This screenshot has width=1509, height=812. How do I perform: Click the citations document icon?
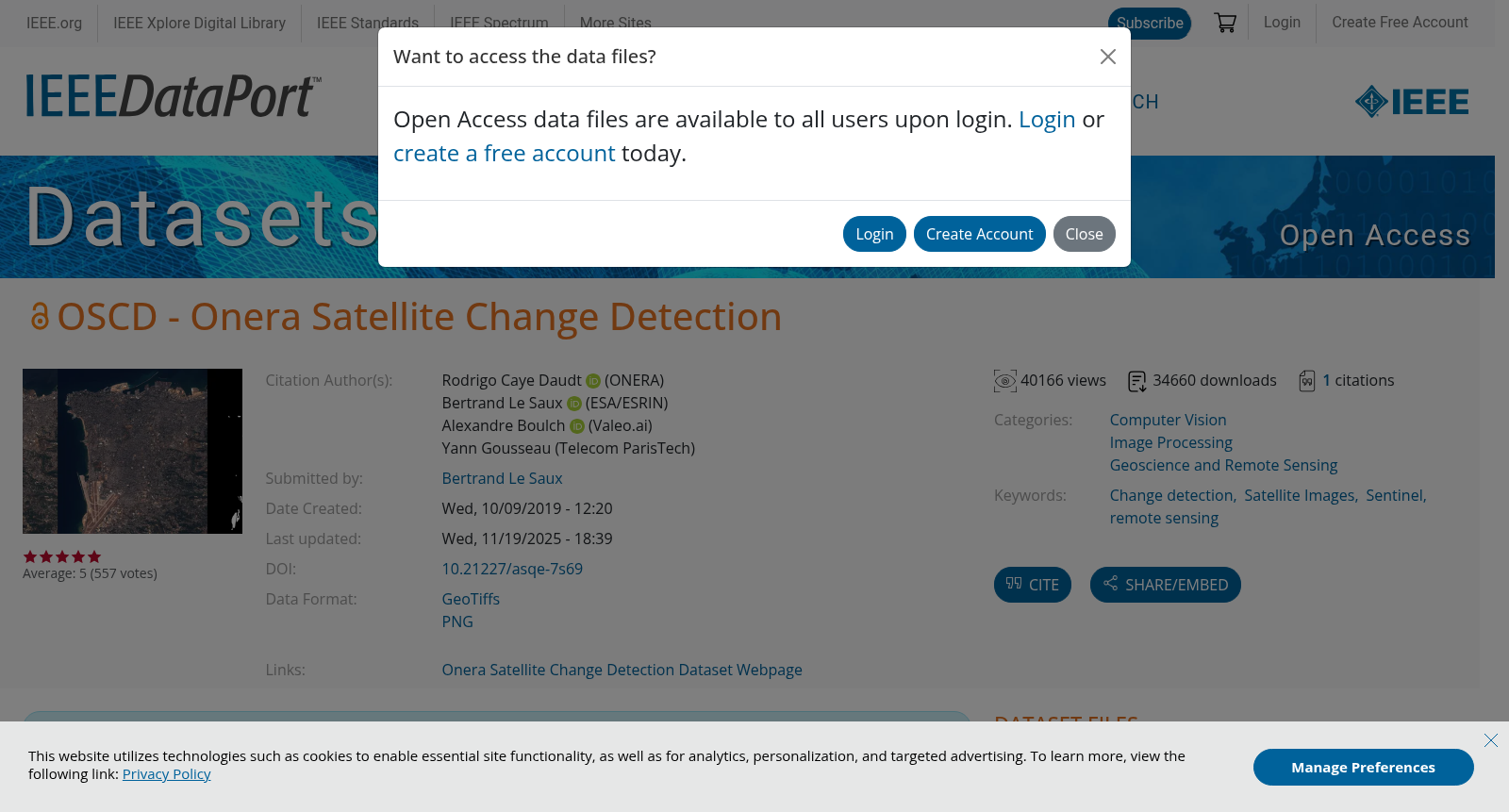[1307, 381]
